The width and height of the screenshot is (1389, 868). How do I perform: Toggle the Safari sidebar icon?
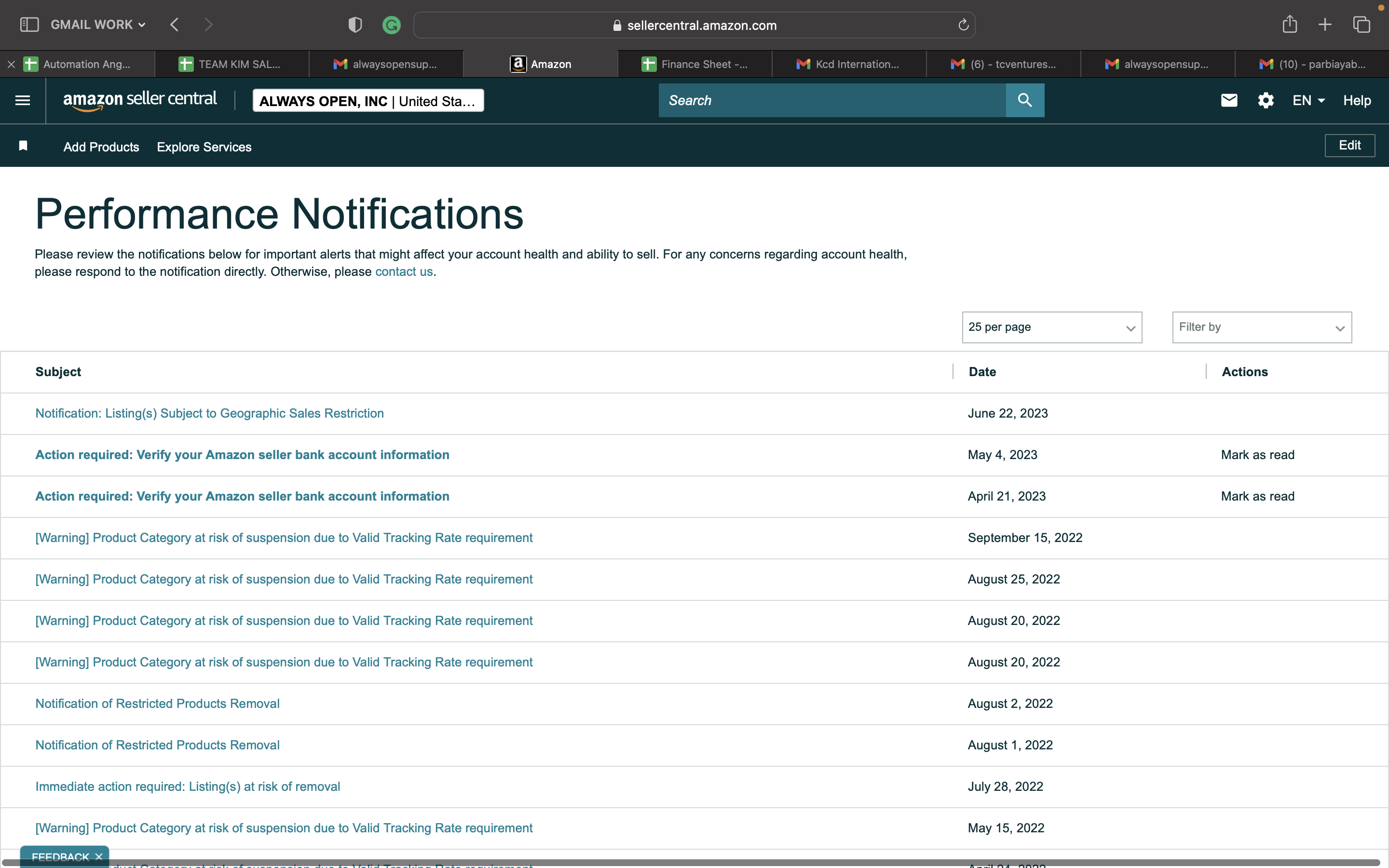point(29,25)
